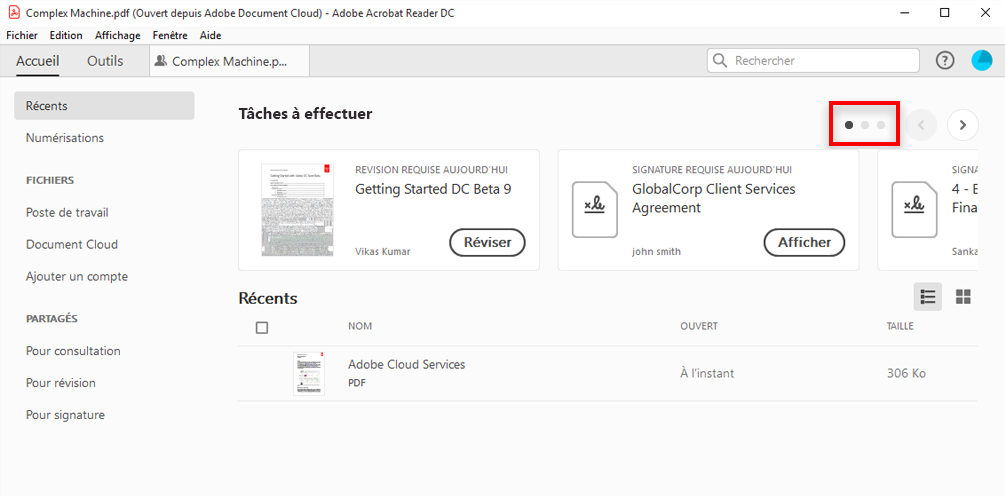
Task: Click the Réviser button
Action: [x=487, y=242]
